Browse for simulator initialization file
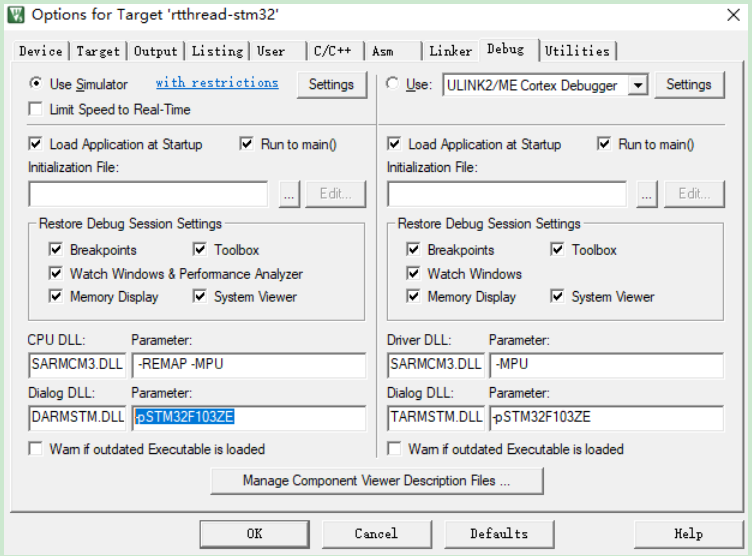The image size is (752, 556). click(x=289, y=194)
